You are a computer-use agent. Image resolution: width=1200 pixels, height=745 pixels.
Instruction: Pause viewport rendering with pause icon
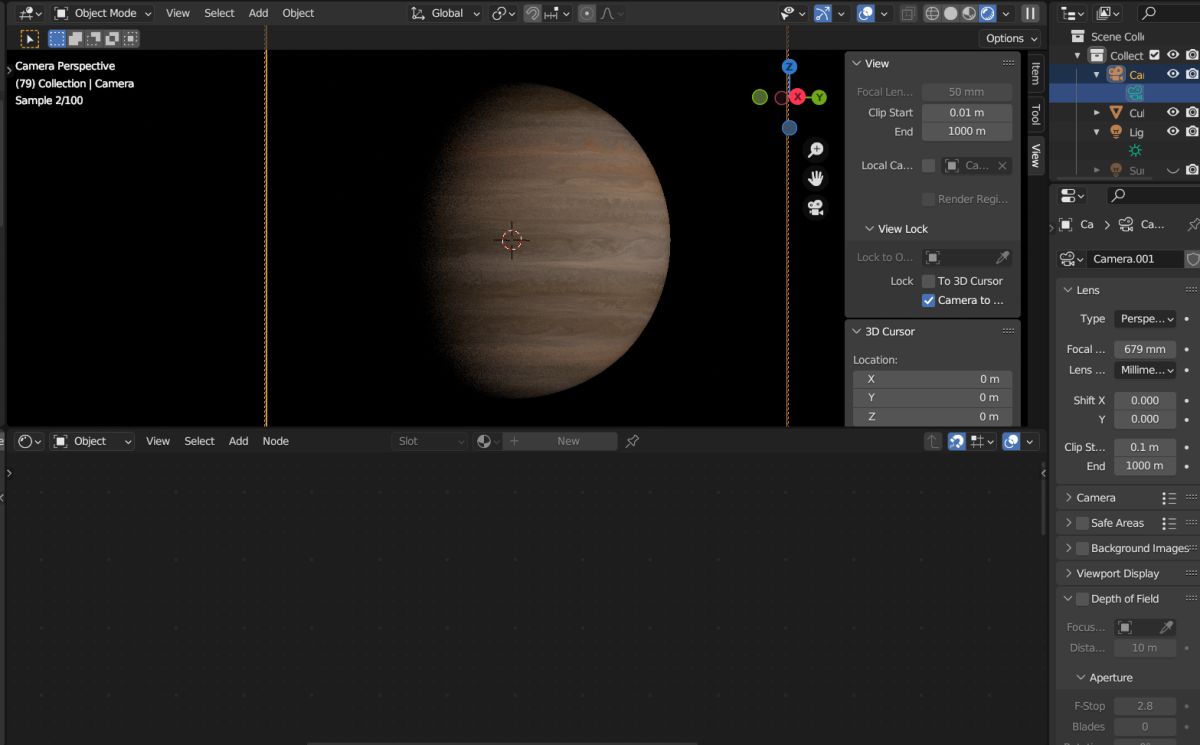click(1030, 13)
